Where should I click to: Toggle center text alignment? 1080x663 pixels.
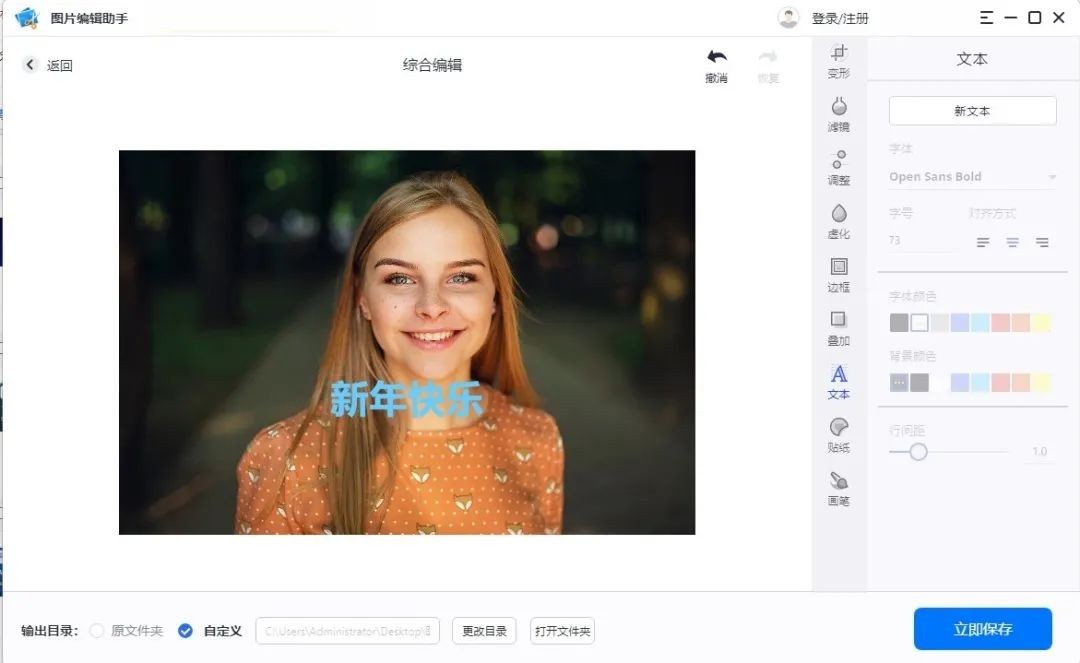1013,242
